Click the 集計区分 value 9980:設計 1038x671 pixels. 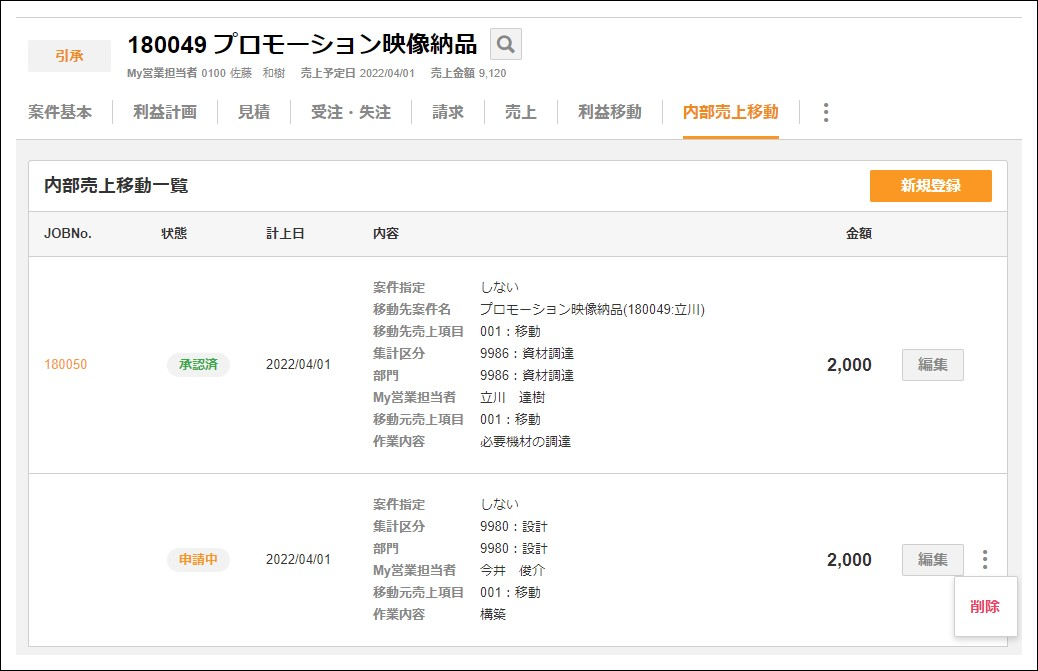tap(514, 527)
